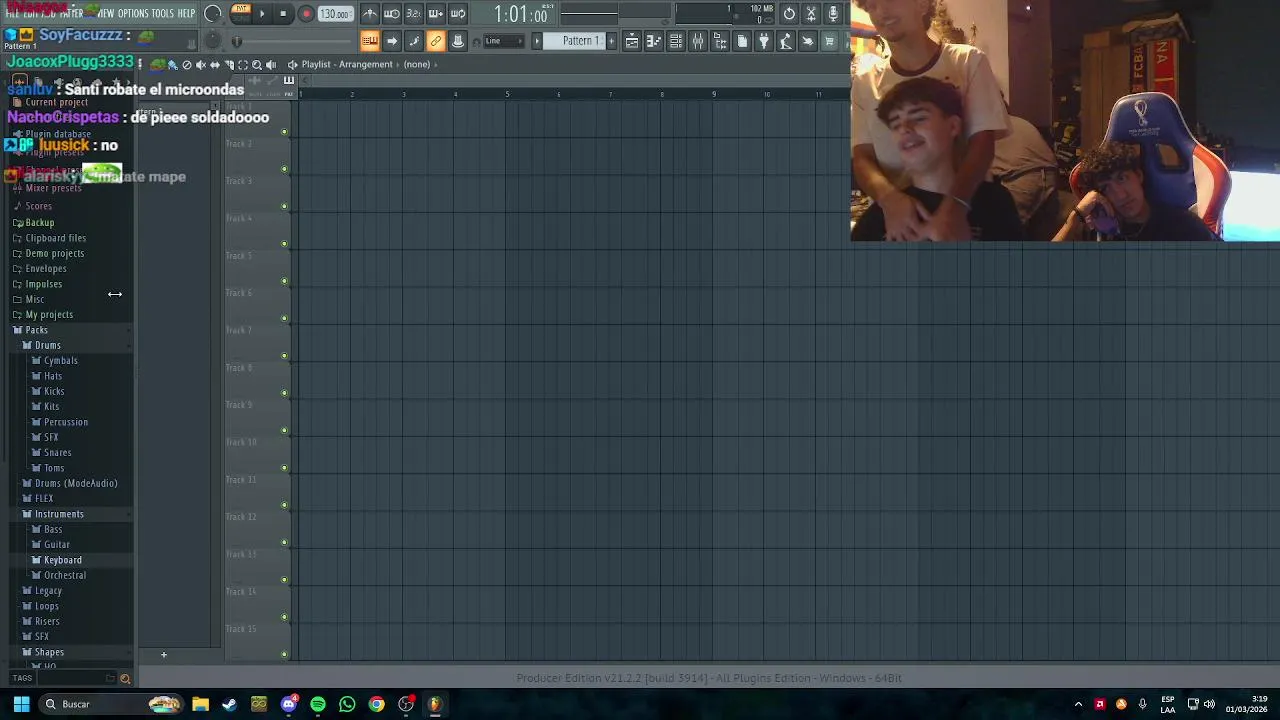Image resolution: width=1280 pixels, height=720 pixels.
Task: Toggle the metronome icon in transport toolbar
Action: [x=370, y=14]
